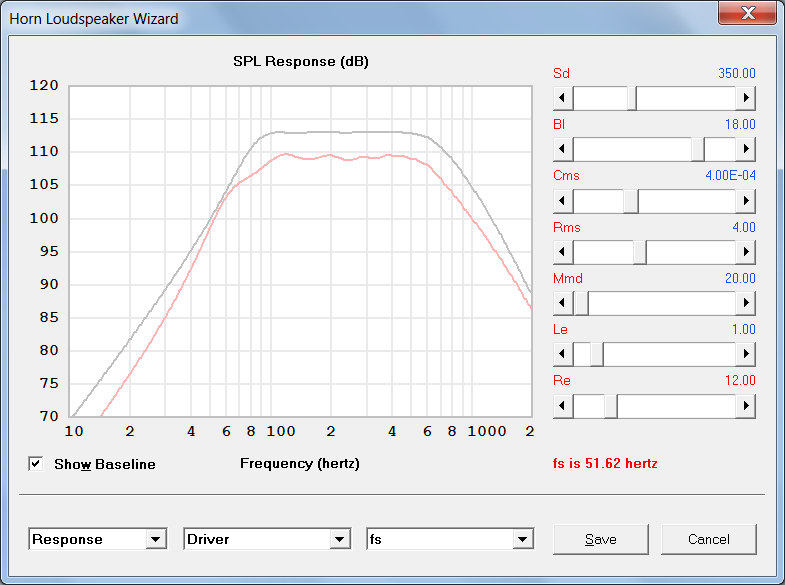The height and width of the screenshot is (585, 785).
Task: Increase Mmd with the right arrow
Action: (745, 303)
